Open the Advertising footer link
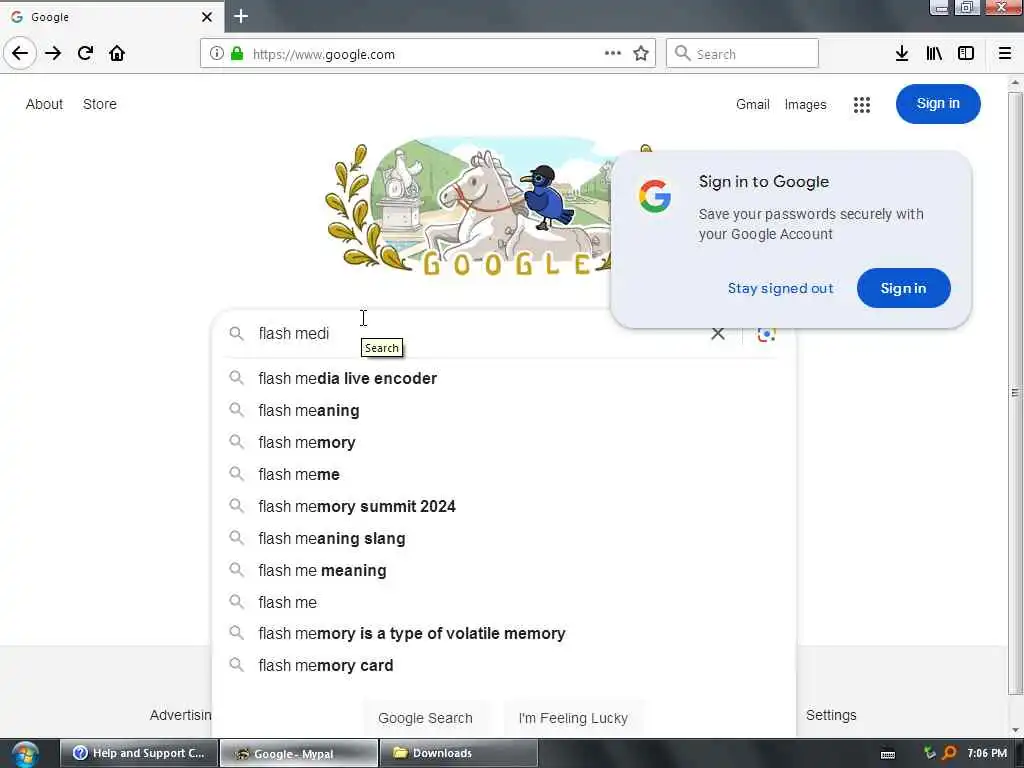Screen dimensions: 1024x768 point(180,715)
